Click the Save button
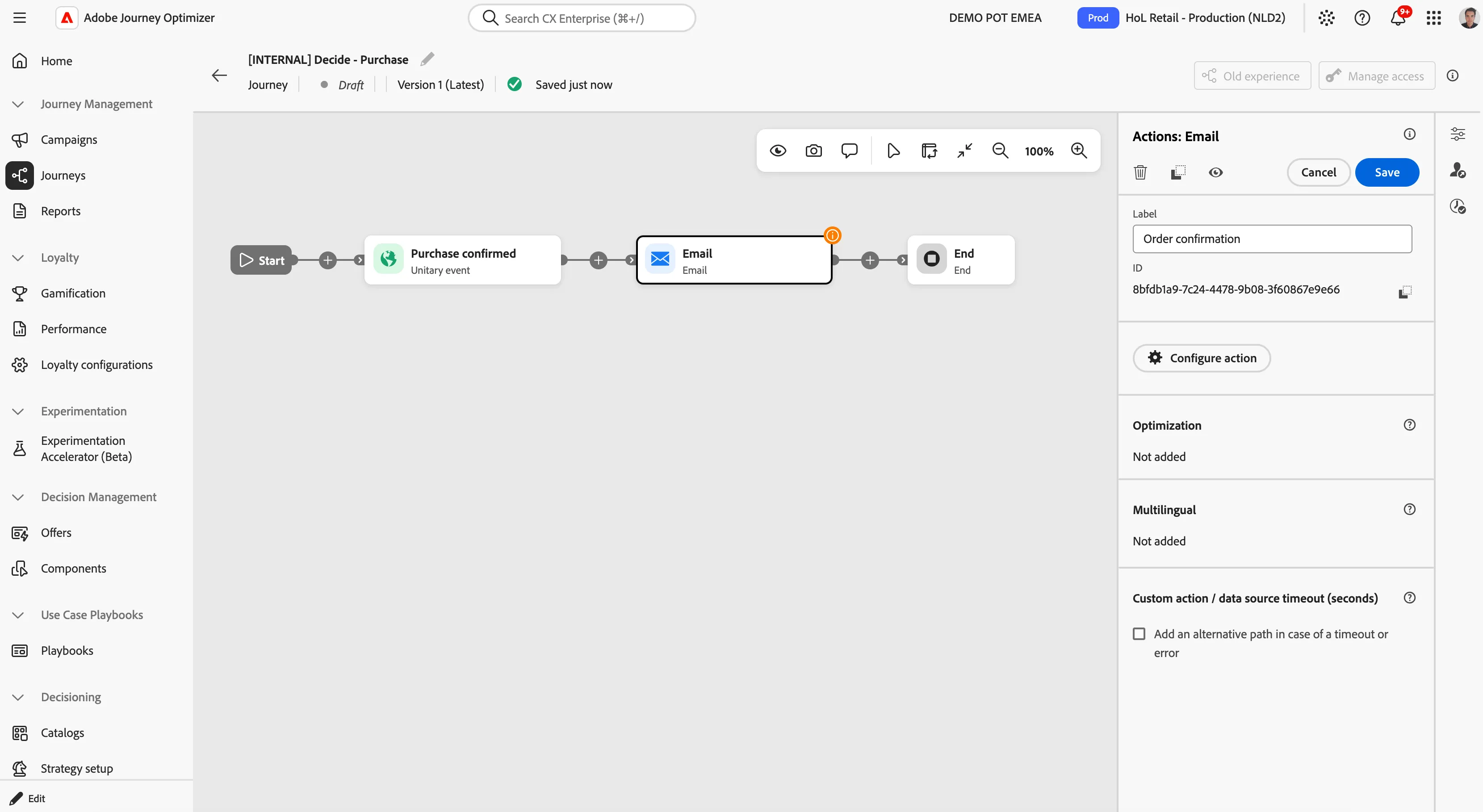1483x812 pixels. 1387,172
